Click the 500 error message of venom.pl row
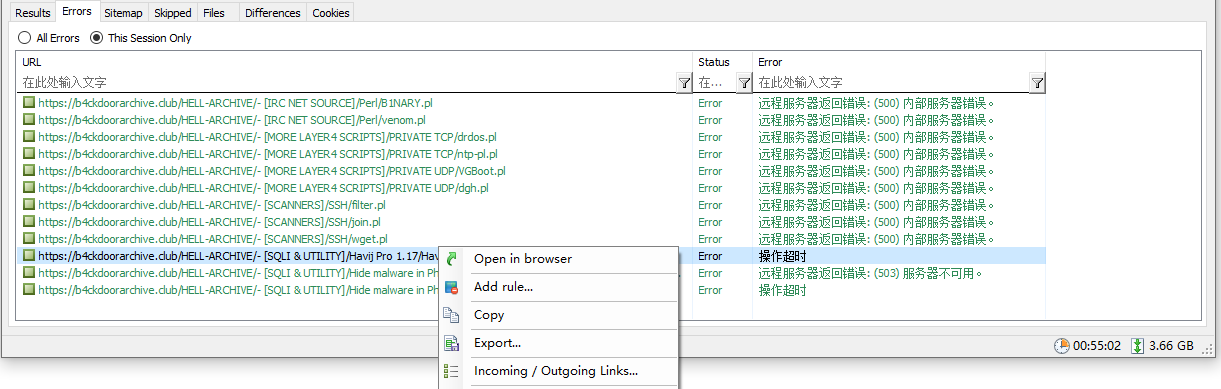1221x389 pixels. [877, 120]
